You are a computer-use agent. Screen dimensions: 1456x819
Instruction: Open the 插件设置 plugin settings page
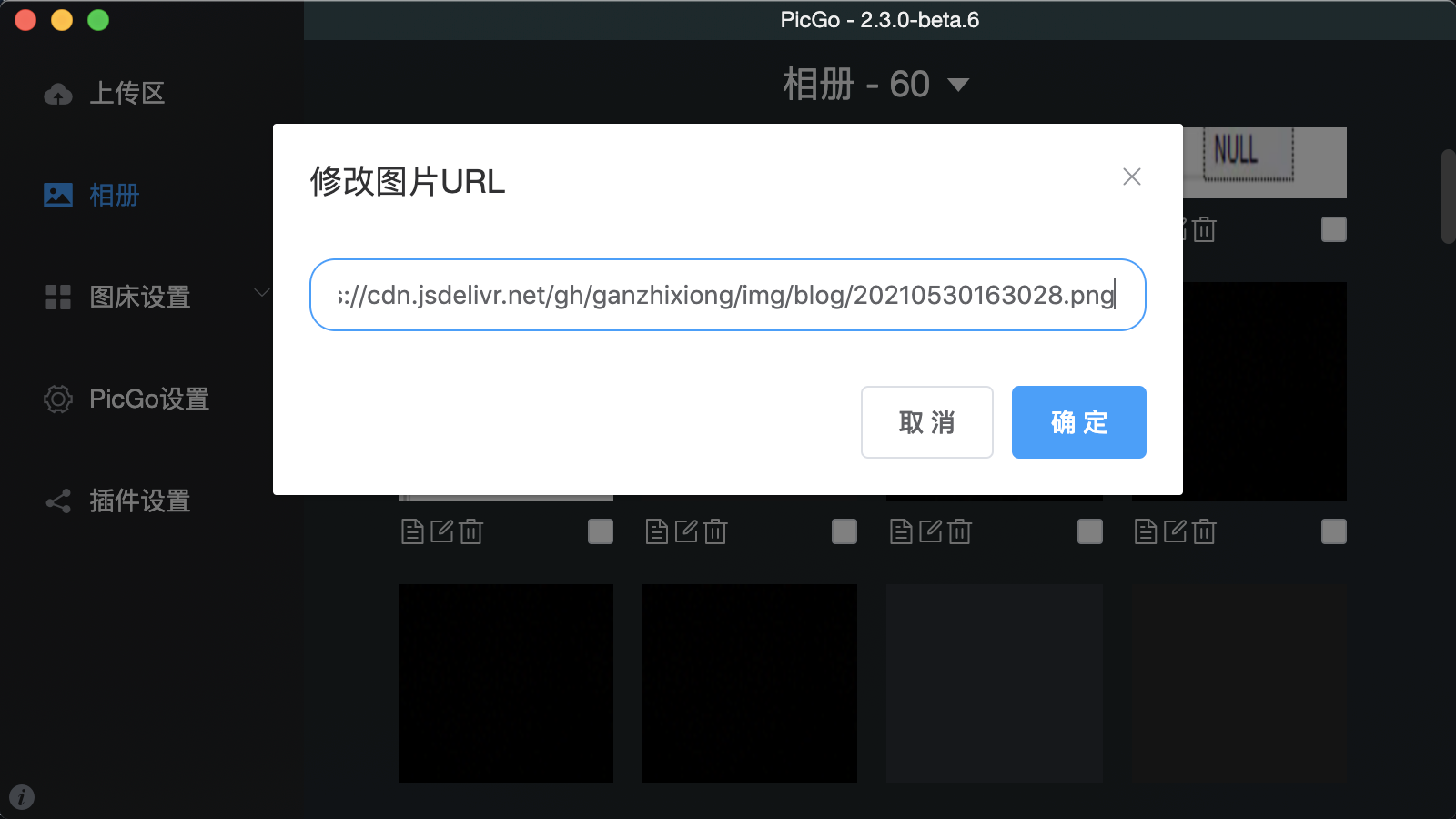(x=139, y=500)
